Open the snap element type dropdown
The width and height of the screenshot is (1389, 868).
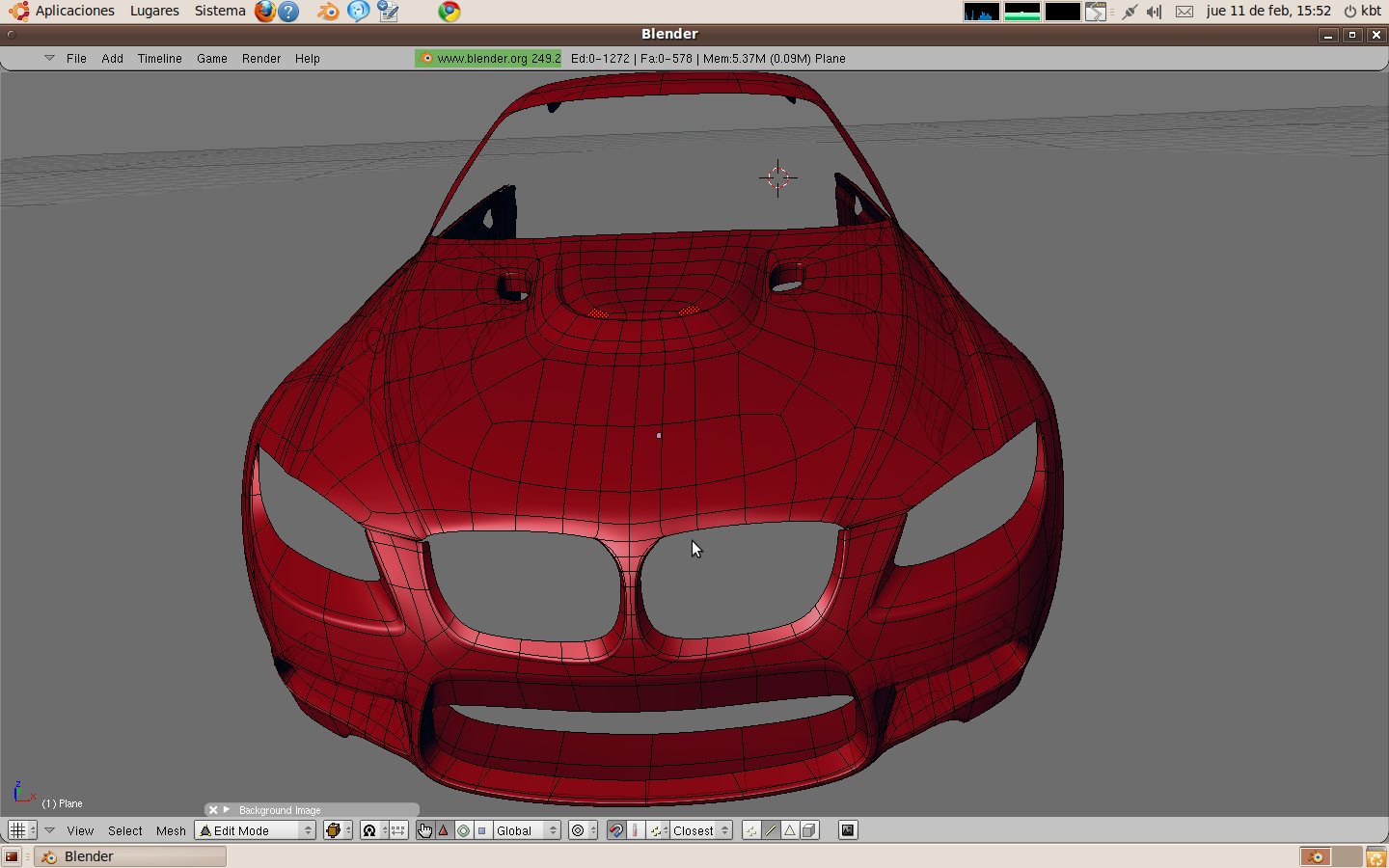click(657, 830)
